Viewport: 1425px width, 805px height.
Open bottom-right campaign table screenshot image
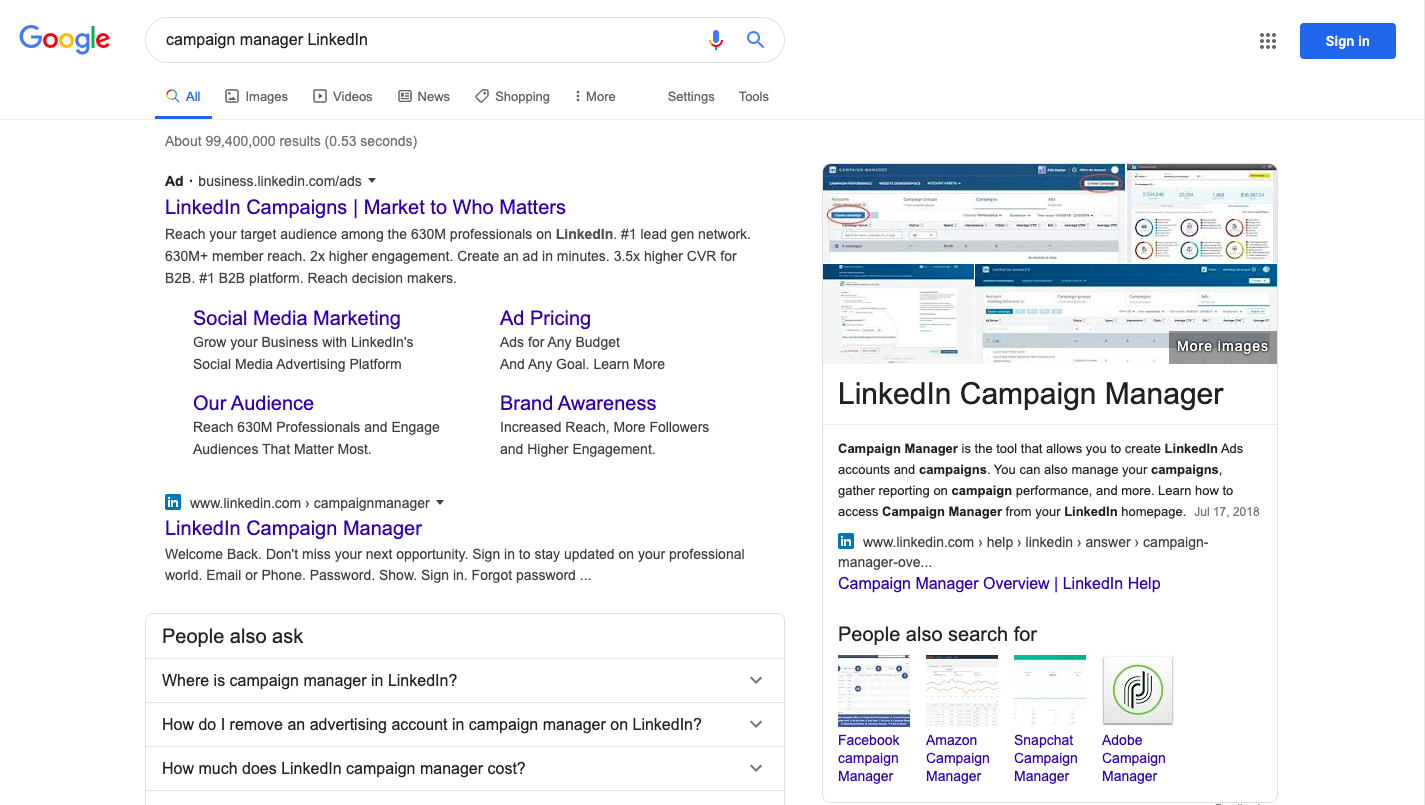tap(1126, 314)
